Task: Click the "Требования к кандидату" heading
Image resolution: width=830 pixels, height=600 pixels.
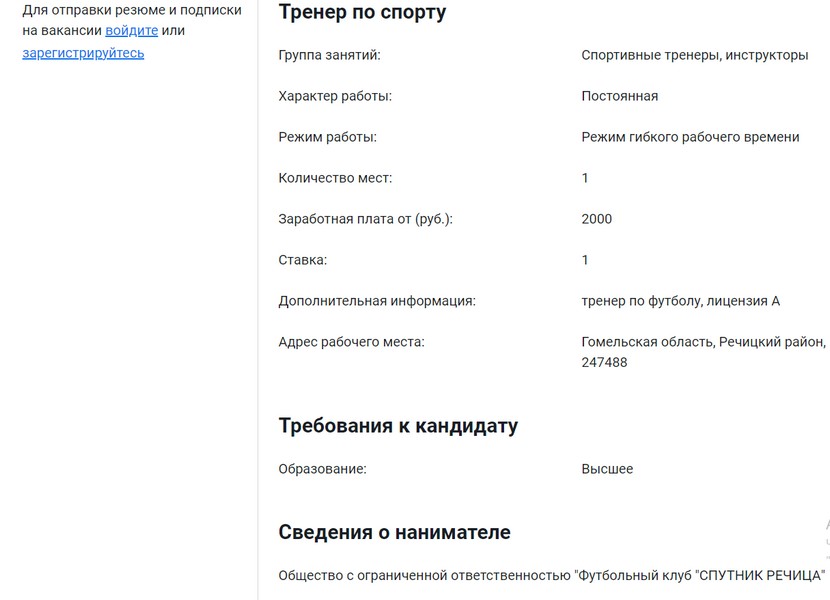Action: [x=398, y=426]
